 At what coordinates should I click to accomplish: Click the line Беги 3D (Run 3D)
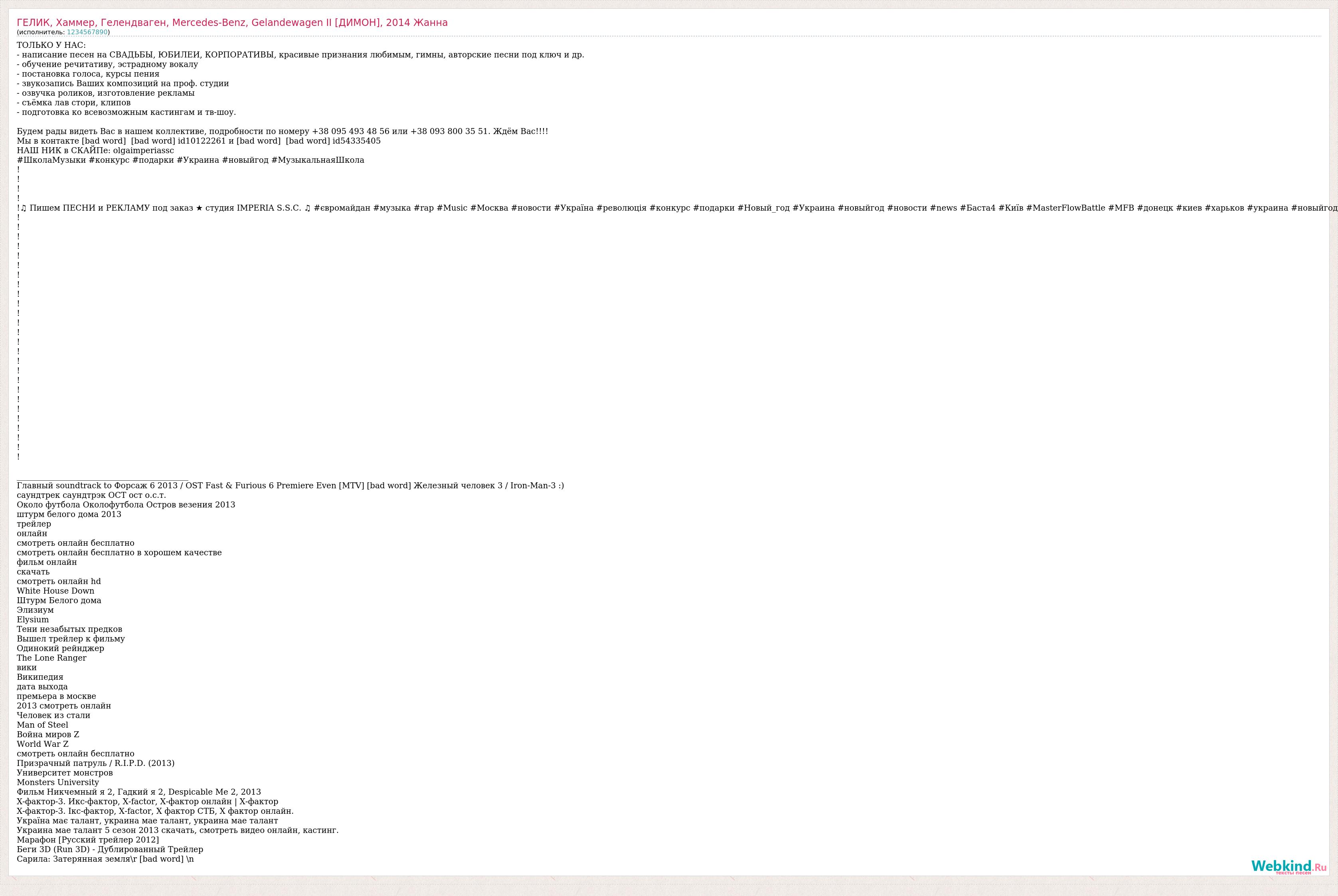(x=110, y=849)
